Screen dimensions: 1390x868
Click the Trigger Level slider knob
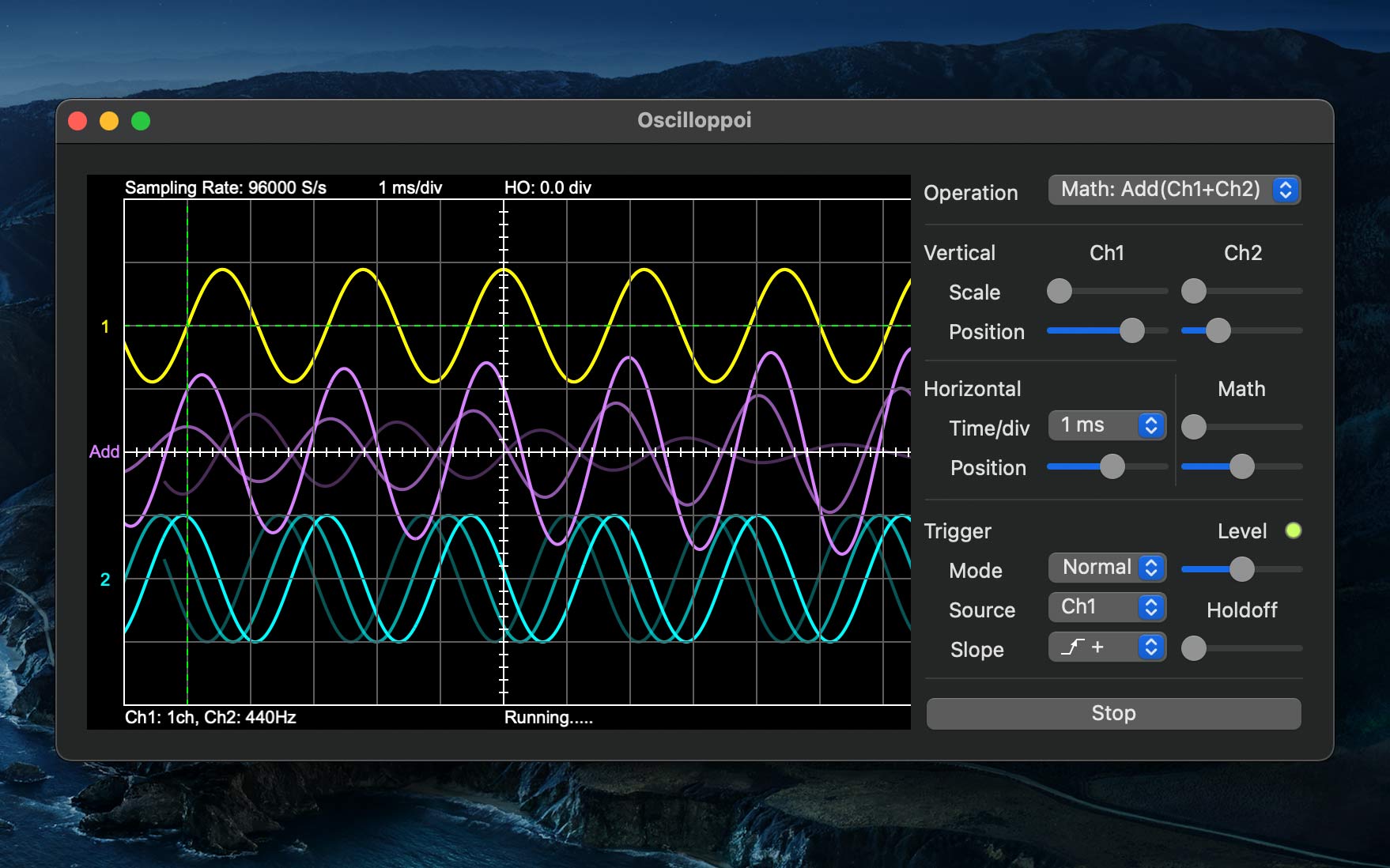coord(1242,569)
